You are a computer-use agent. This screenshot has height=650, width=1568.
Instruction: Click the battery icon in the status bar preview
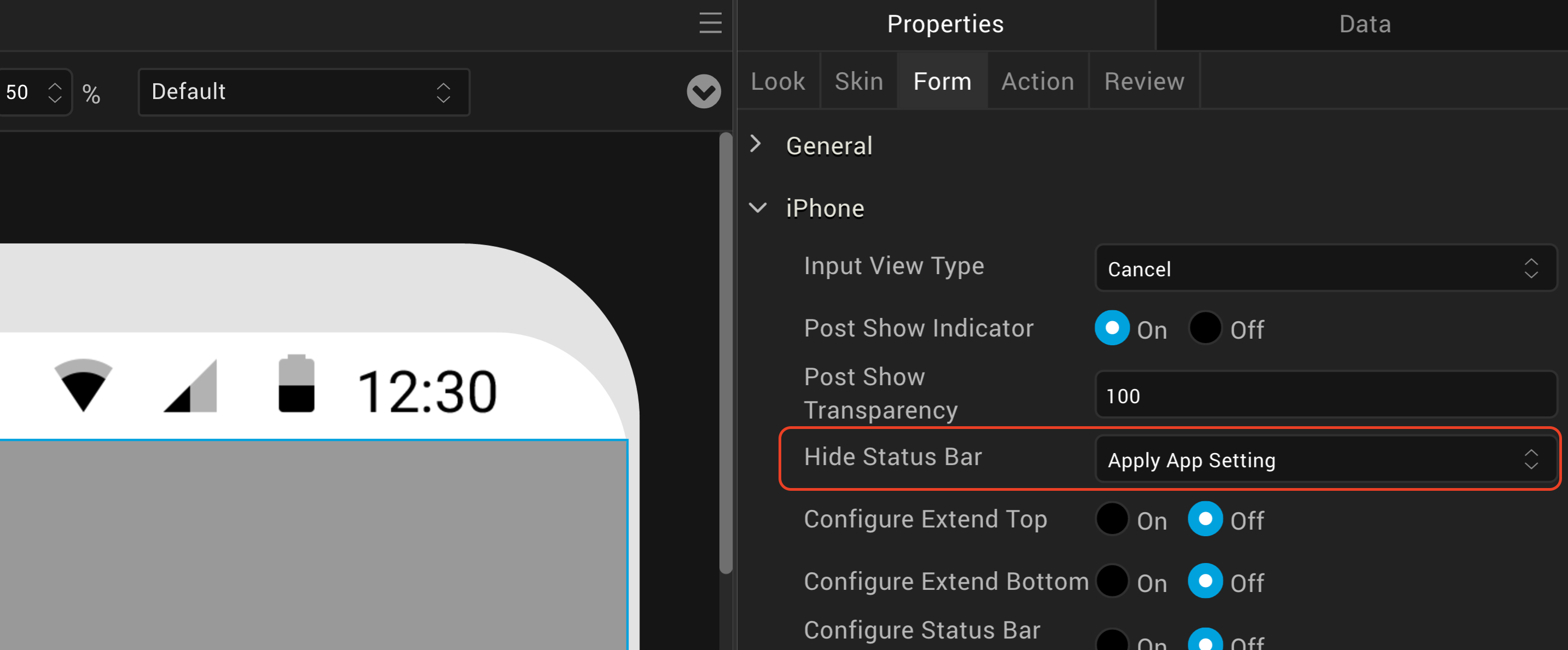pyautogui.click(x=296, y=385)
